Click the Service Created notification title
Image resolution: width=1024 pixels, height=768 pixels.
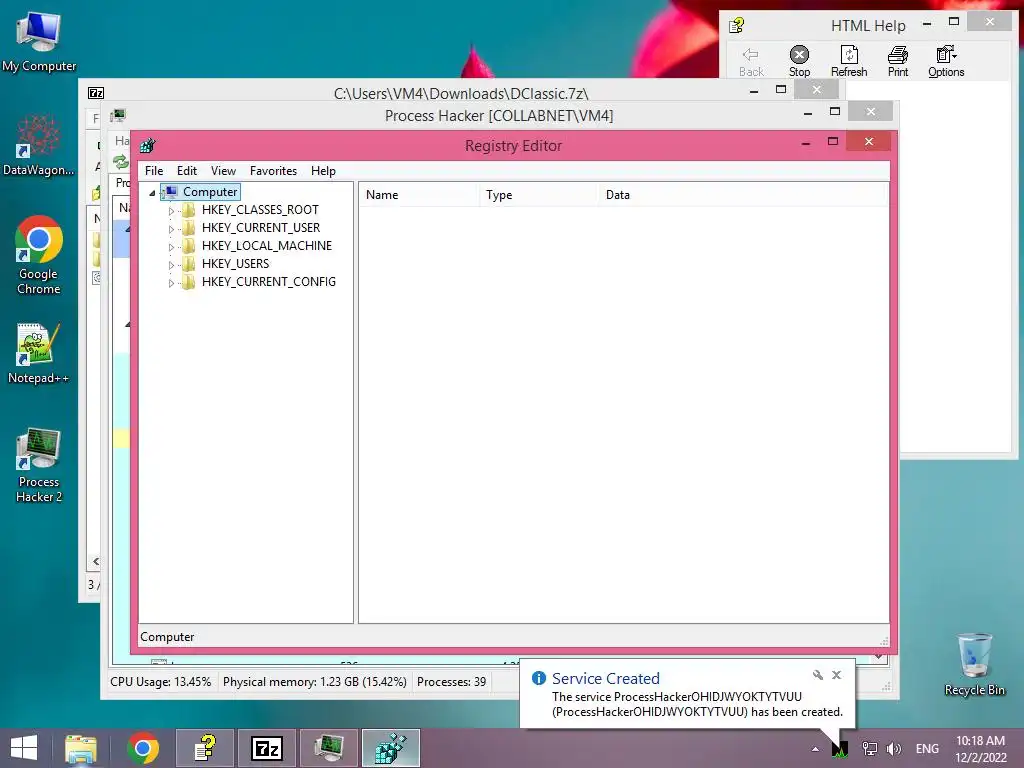[605, 679]
